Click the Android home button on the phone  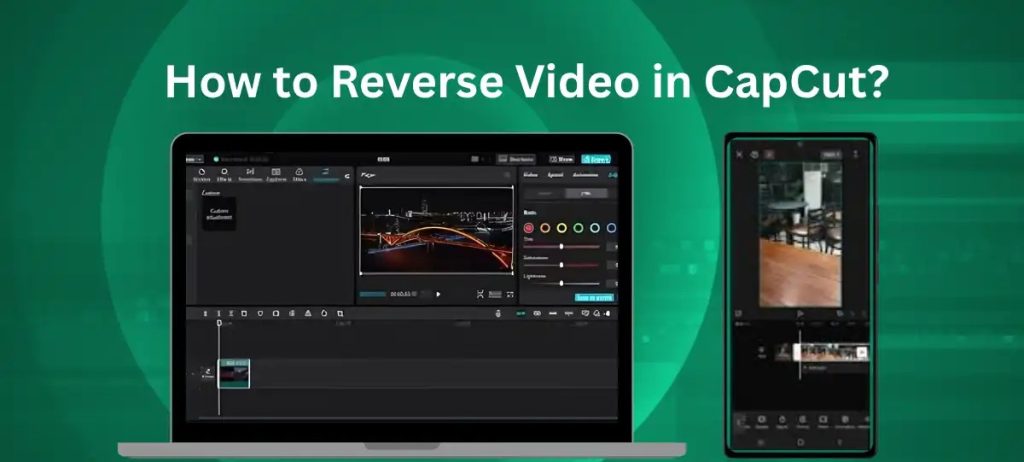point(801,442)
